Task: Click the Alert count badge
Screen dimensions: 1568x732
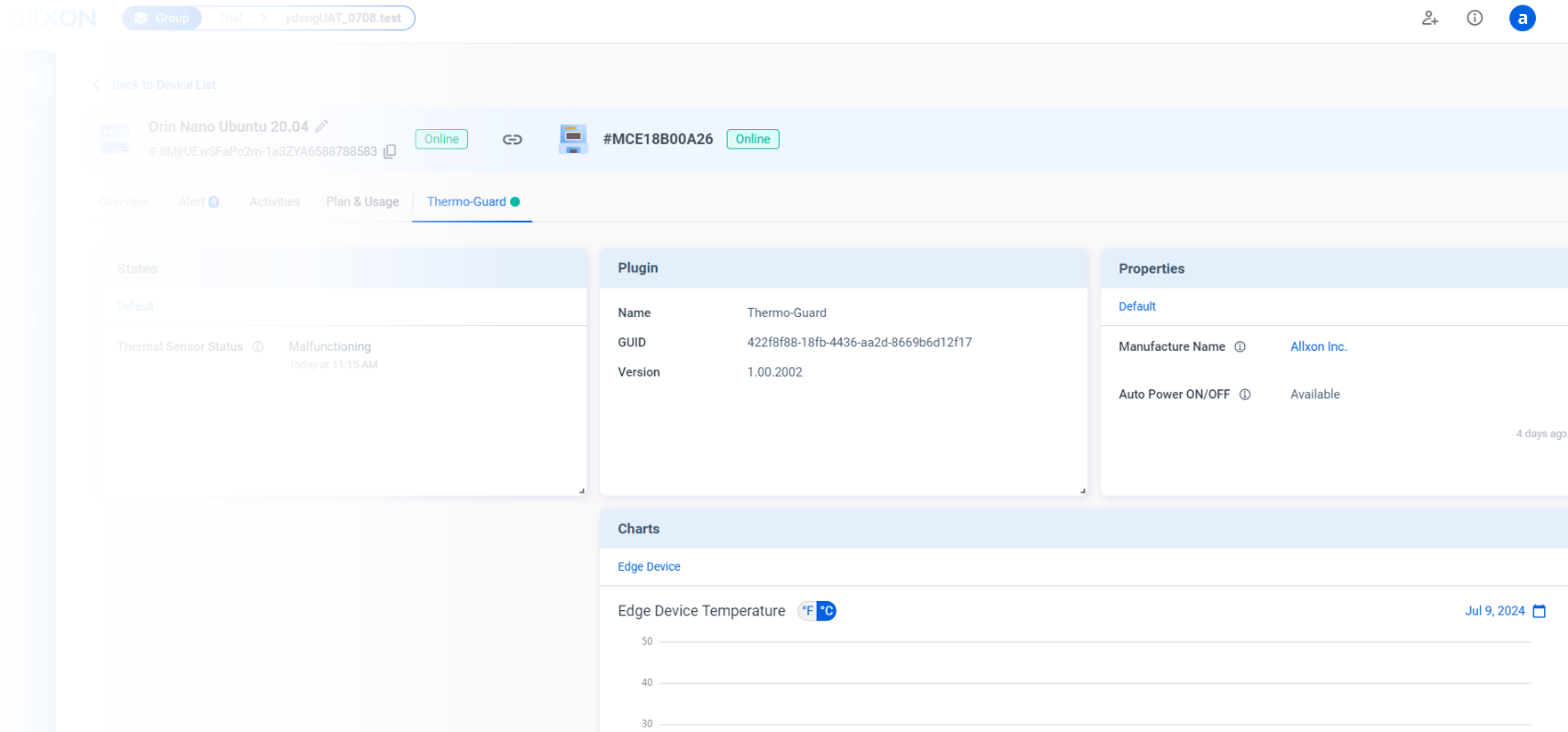Action: pos(214,203)
